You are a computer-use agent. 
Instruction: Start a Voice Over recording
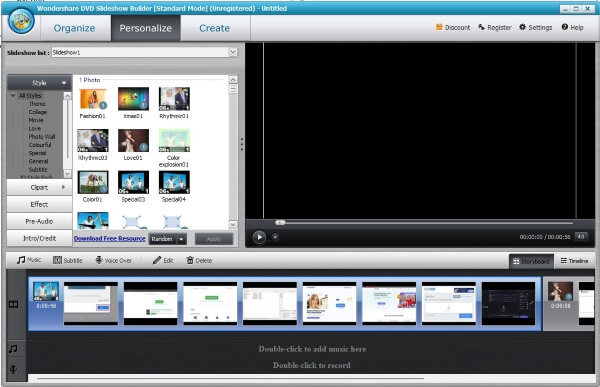click(x=114, y=260)
